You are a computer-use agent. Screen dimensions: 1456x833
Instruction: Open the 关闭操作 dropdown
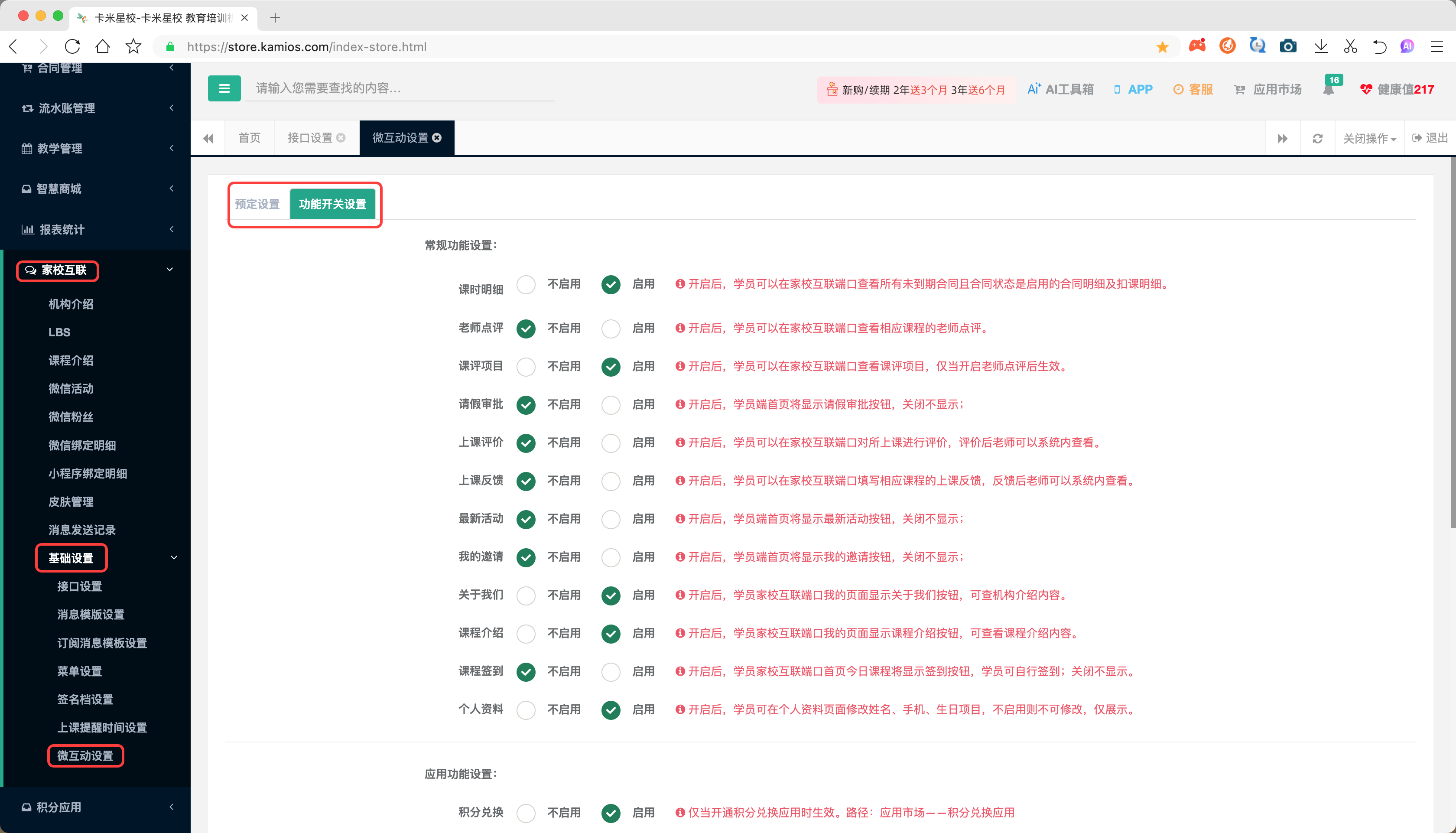pyautogui.click(x=1369, y=138)
